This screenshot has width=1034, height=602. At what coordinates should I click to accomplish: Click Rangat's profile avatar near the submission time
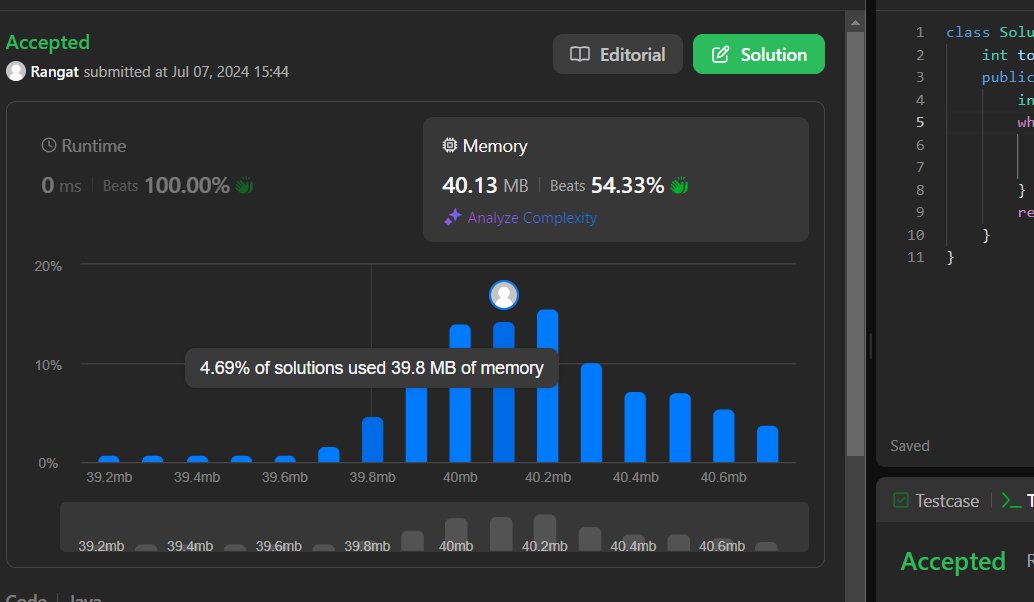[16, 71]
